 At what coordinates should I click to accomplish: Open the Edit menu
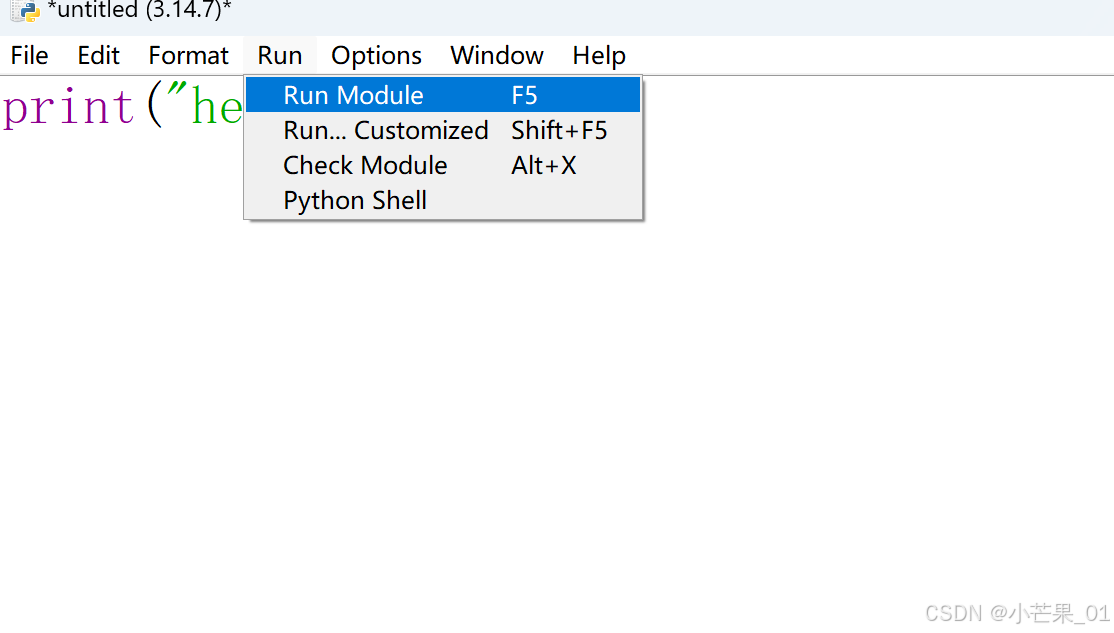[x=98, y=55]
